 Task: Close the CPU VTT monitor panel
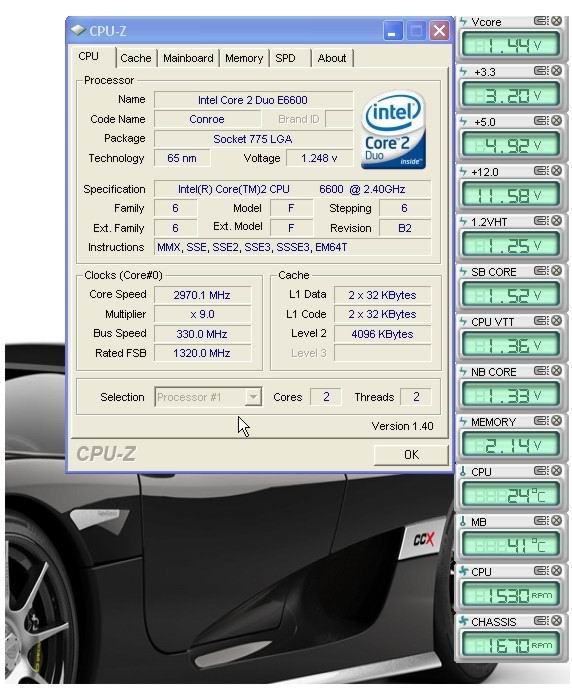(x=557, y=320)
